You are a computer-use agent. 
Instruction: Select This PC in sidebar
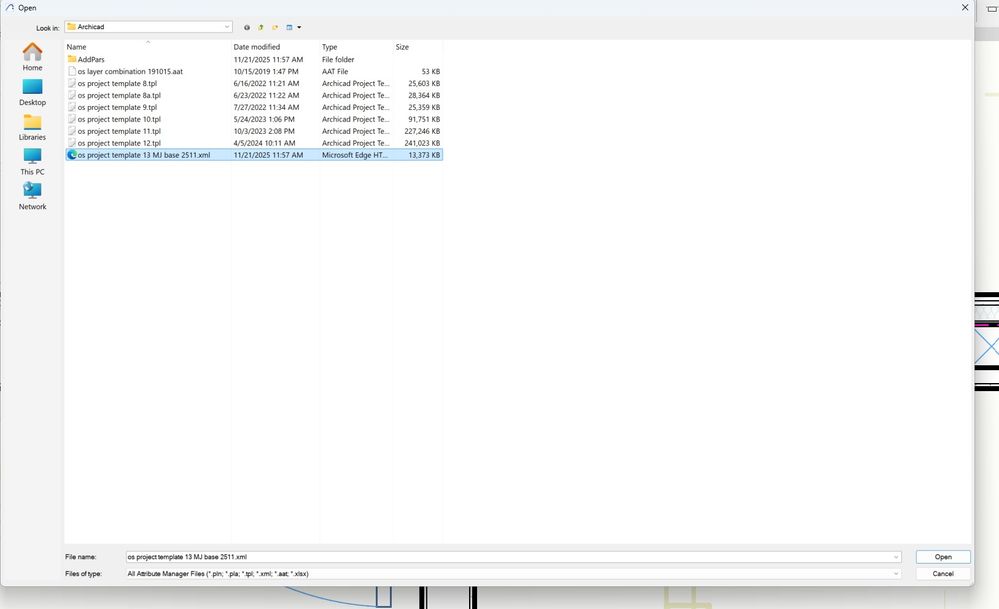[32, 162]
